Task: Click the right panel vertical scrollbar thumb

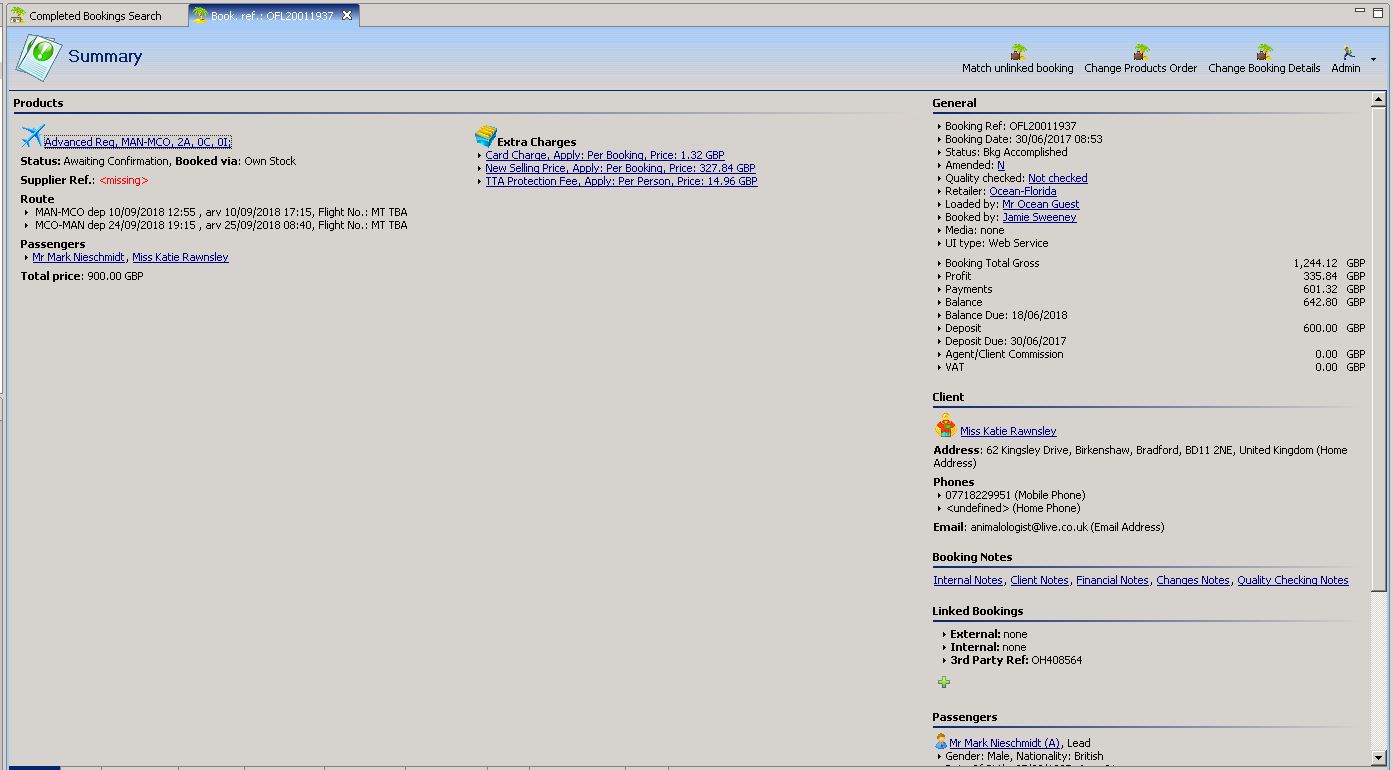Action: (x=1379, y=347)
